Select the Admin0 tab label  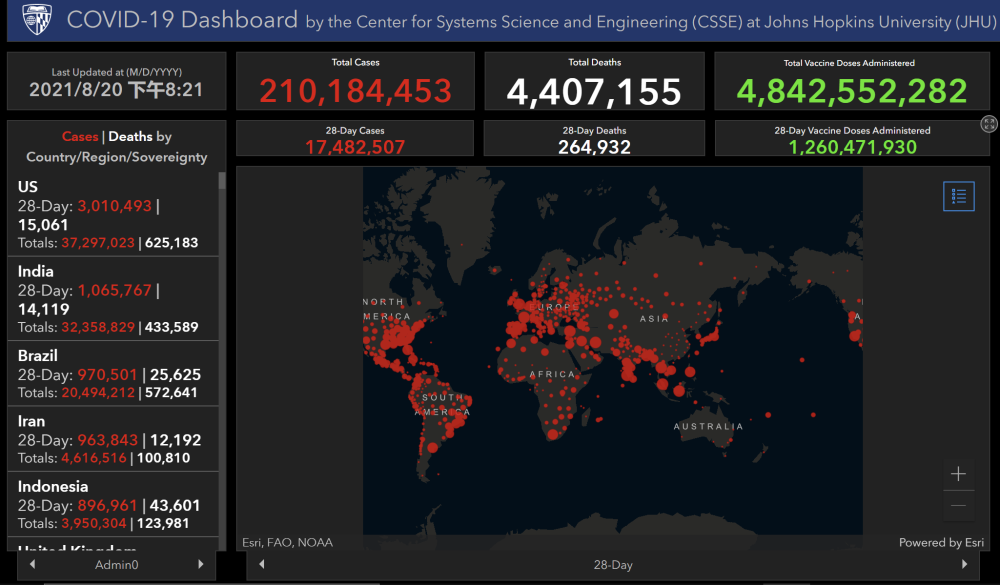click(x=117, y=565)
